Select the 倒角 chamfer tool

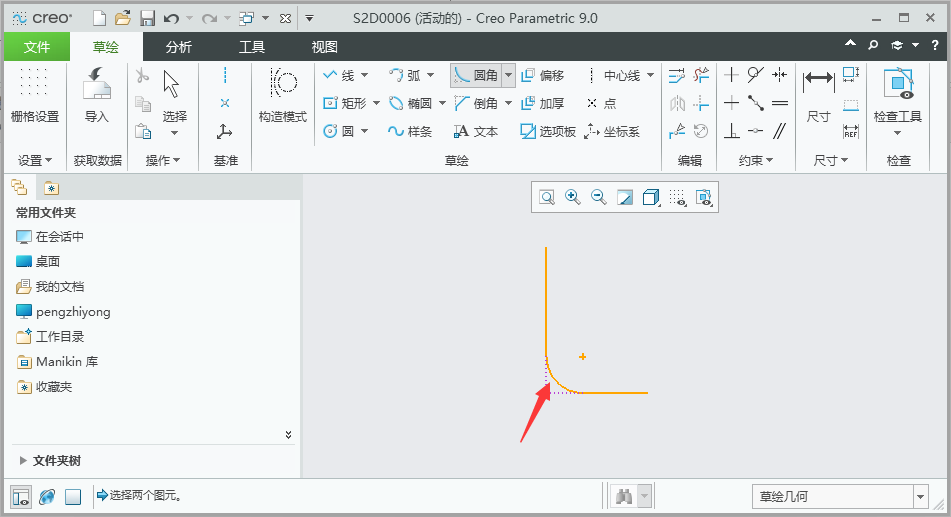coord(477,103)
